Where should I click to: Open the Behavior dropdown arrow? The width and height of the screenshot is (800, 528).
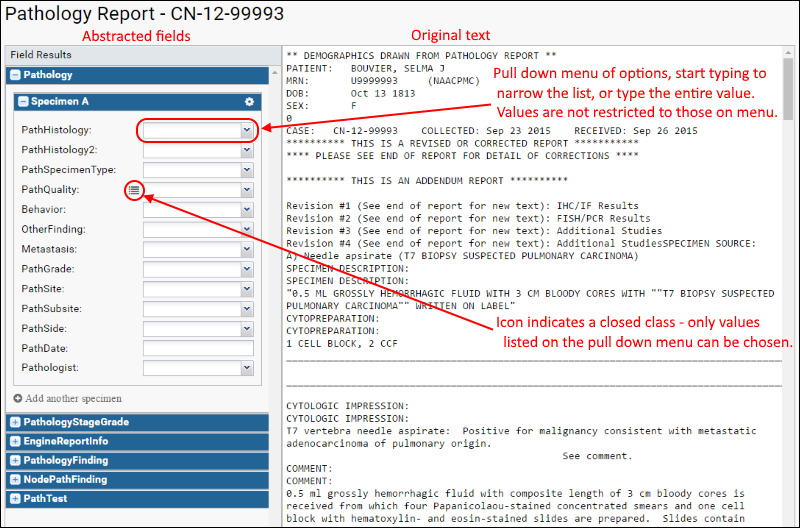coord(247,210)
